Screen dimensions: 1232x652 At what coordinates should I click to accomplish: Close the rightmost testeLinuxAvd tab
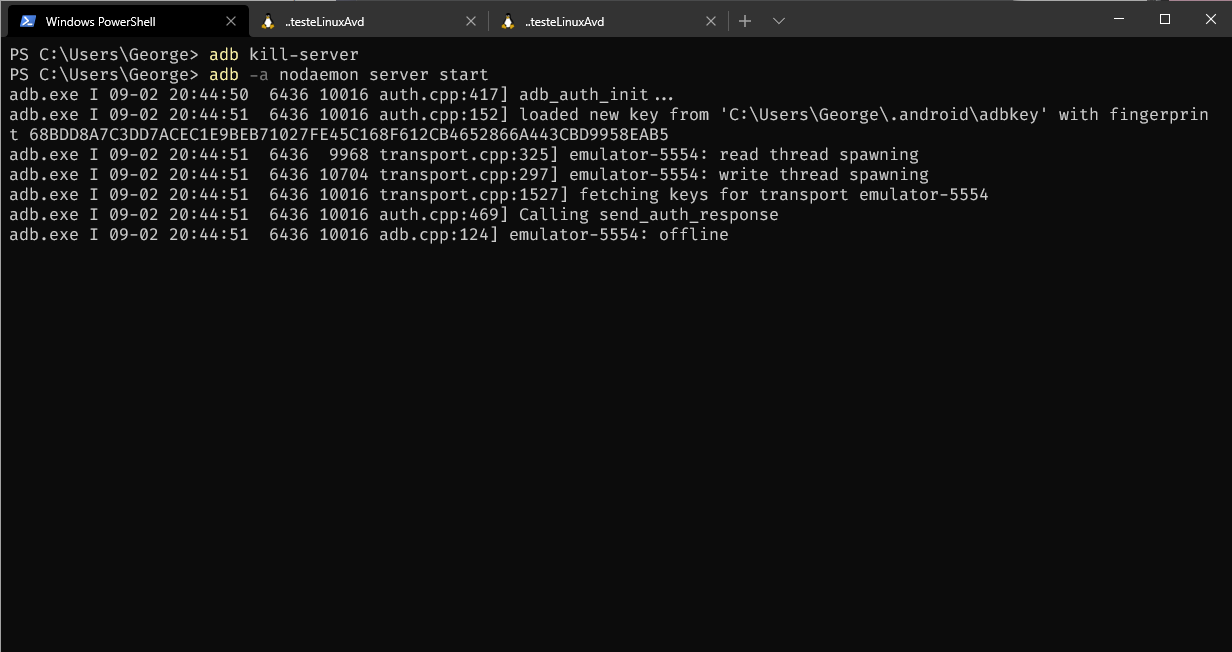pos(711,21)
